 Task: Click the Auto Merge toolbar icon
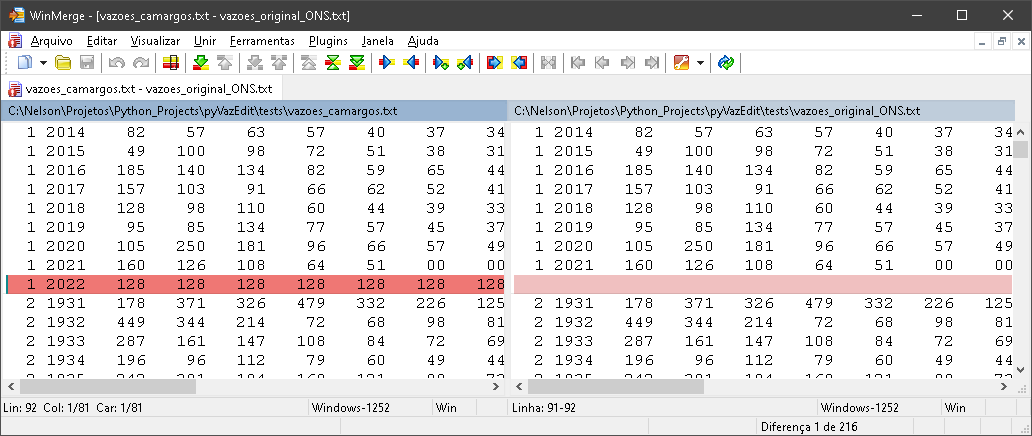coord(548,63)
